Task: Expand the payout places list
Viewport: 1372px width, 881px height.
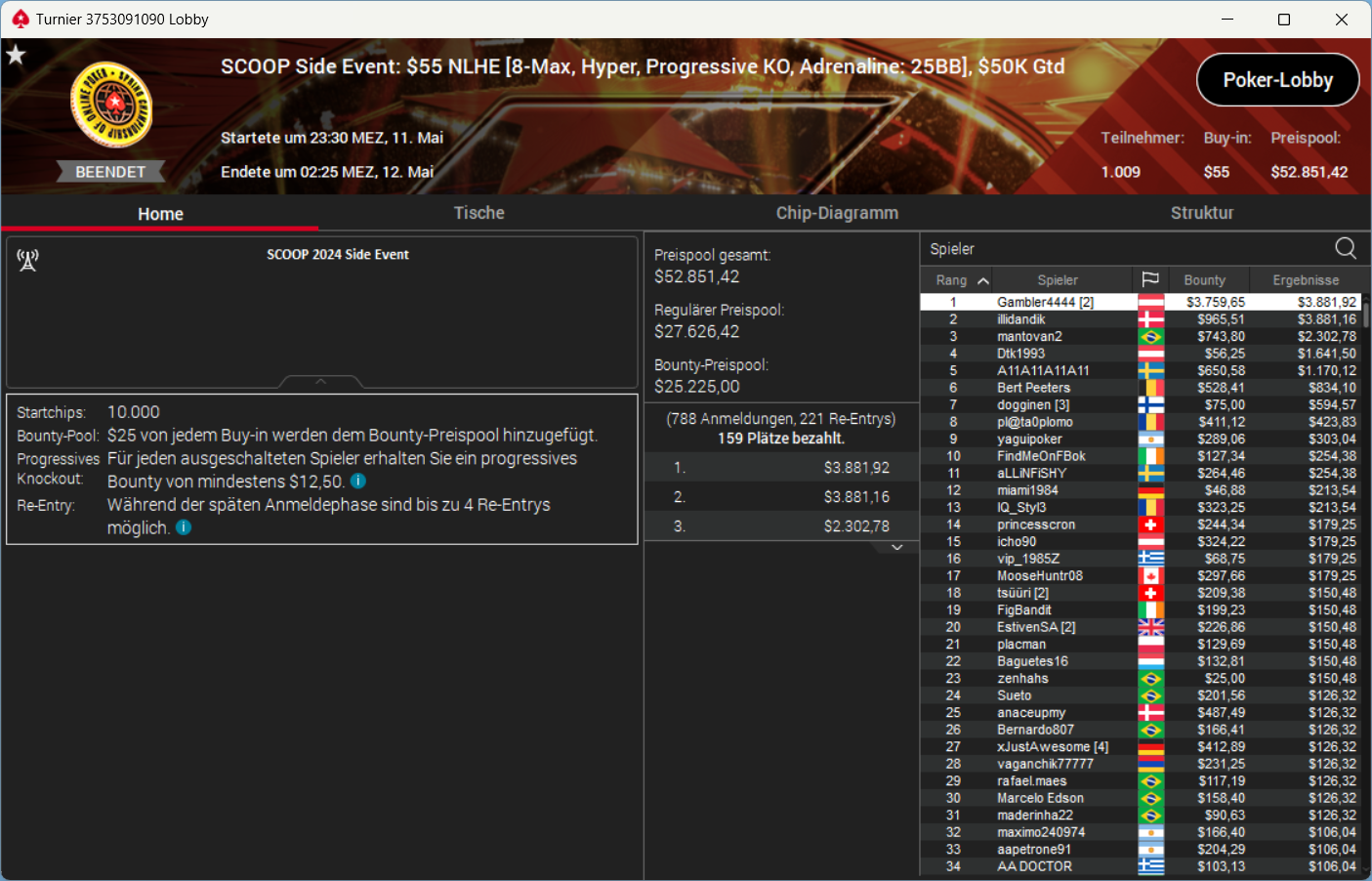Action: click(x=896, y=548)
